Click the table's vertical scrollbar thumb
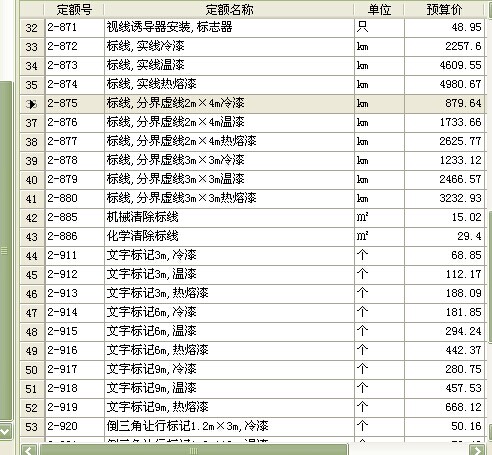The image size is (492, 455). [x=490, y=277]
